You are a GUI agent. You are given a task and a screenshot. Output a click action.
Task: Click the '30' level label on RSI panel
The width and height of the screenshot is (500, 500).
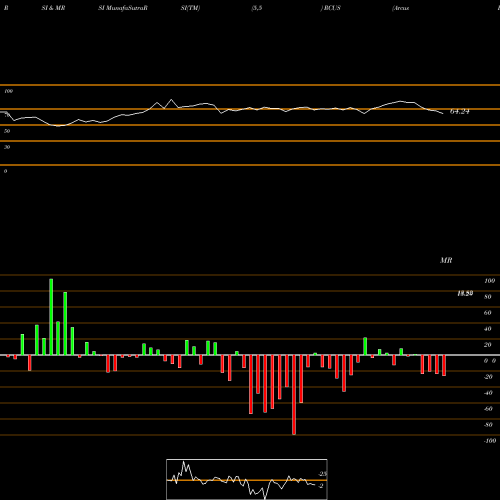pos(7,147)
